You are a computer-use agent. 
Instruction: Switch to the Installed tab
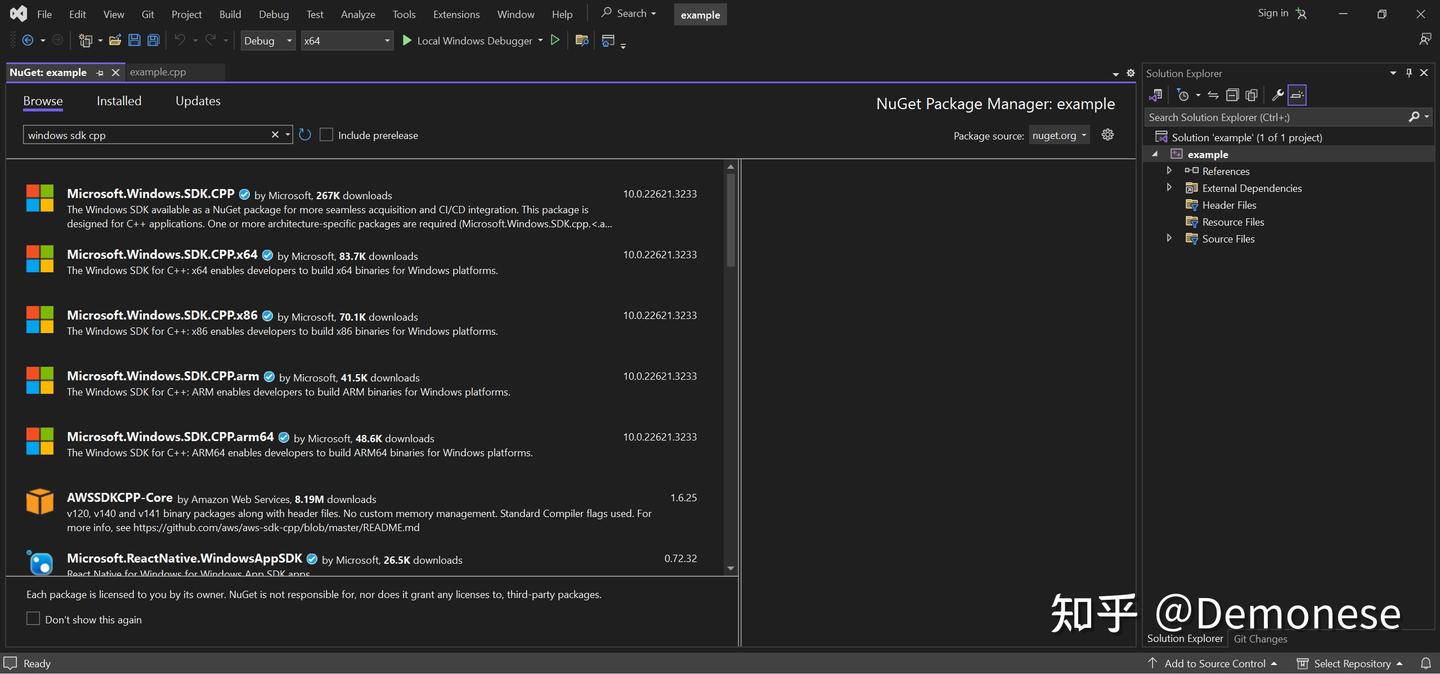[119, 101]
